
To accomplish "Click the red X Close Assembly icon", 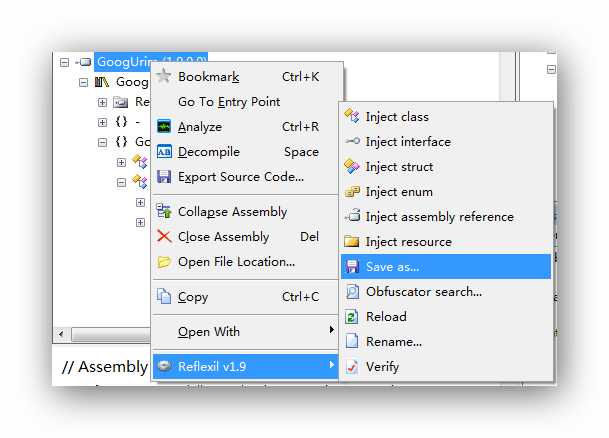I will [164, 236].
